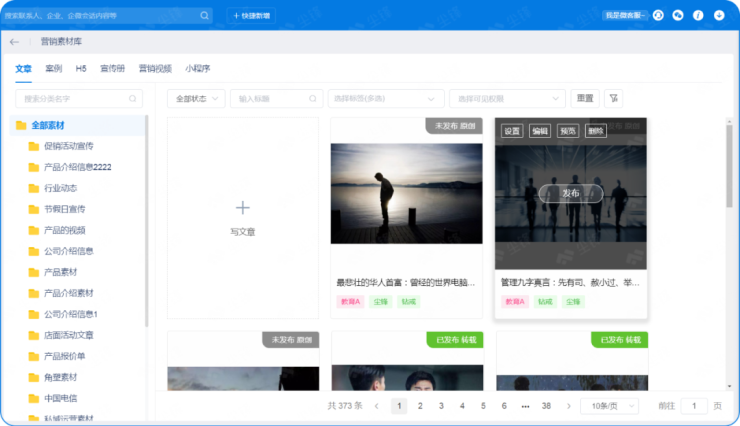Viewport: 740px width, 426px height.
Task: Switch to the 营销视频 tab
Action: 153,68
